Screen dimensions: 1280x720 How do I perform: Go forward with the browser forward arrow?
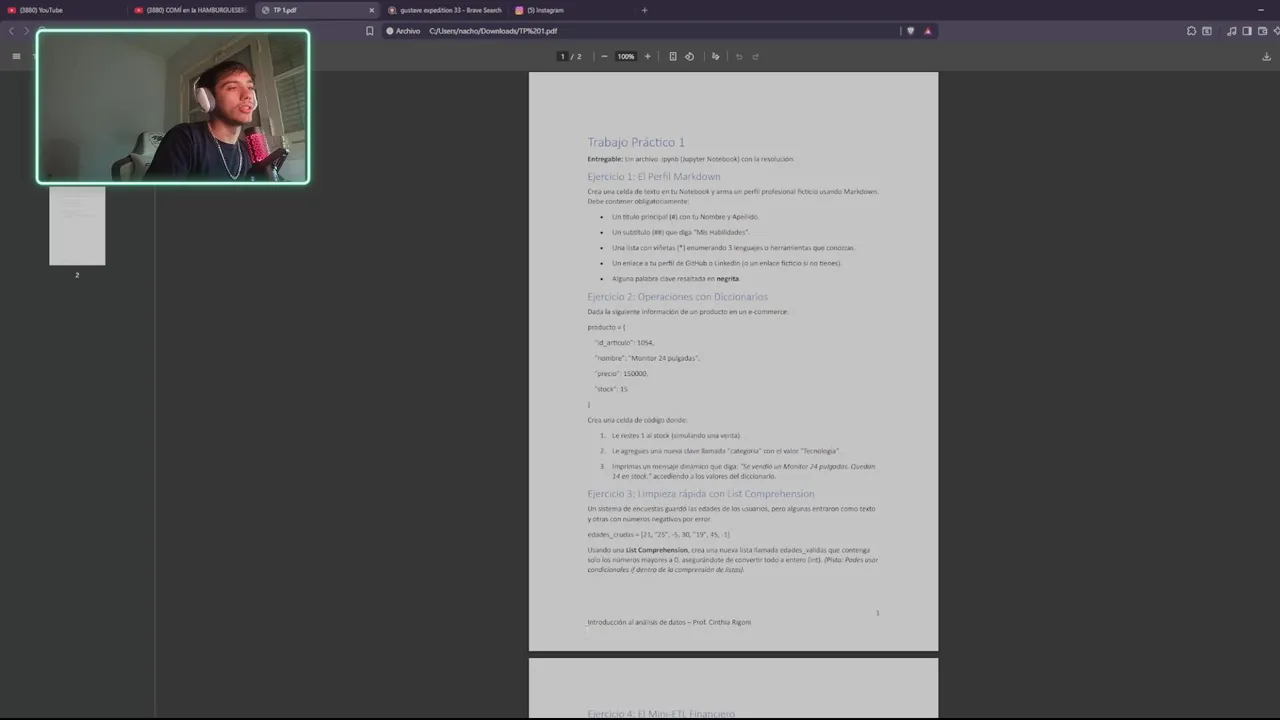click(x=26, y=31)
